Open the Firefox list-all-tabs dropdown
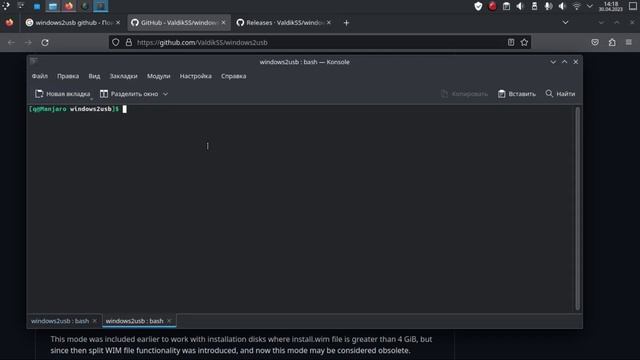This screenshot has height=360, width=640. pos(565,23)
